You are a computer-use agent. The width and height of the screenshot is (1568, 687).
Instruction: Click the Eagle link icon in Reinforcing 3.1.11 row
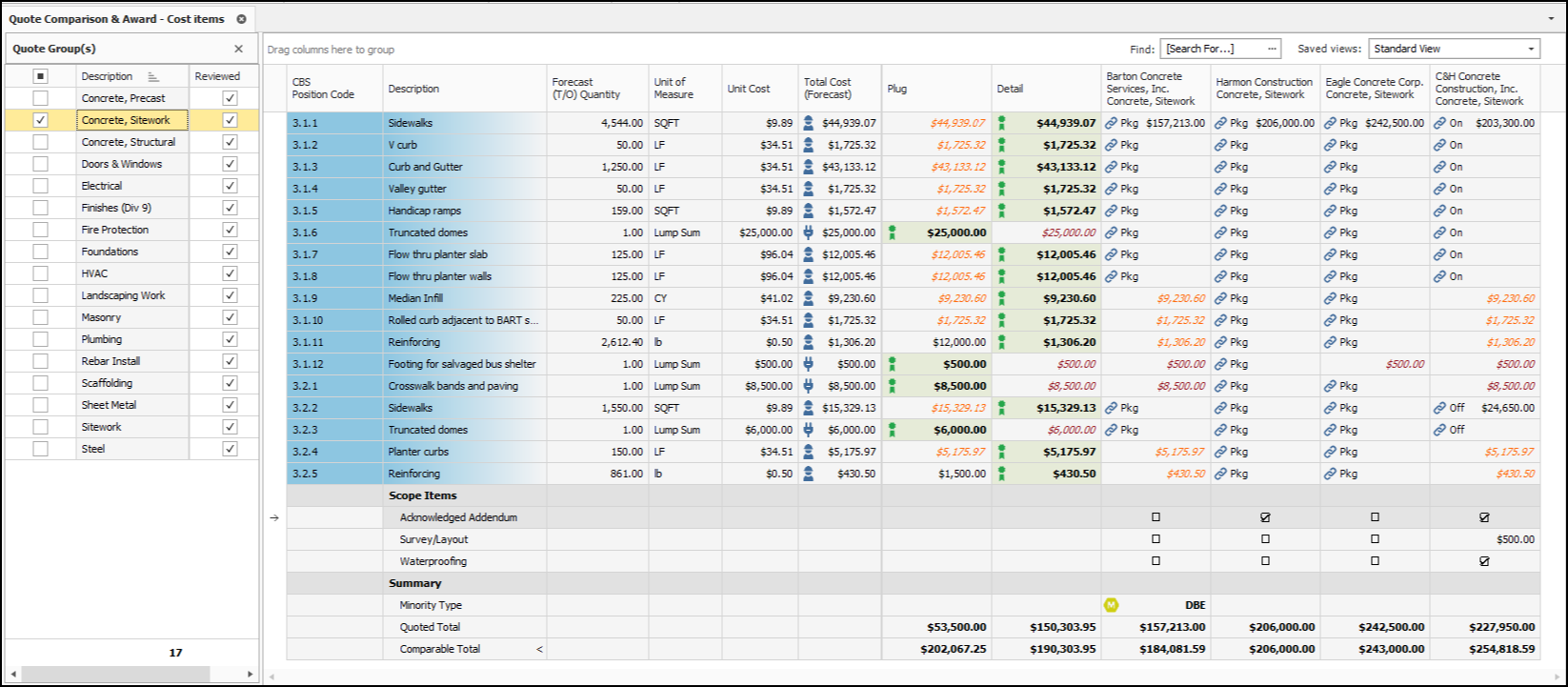click(1330, 342)
